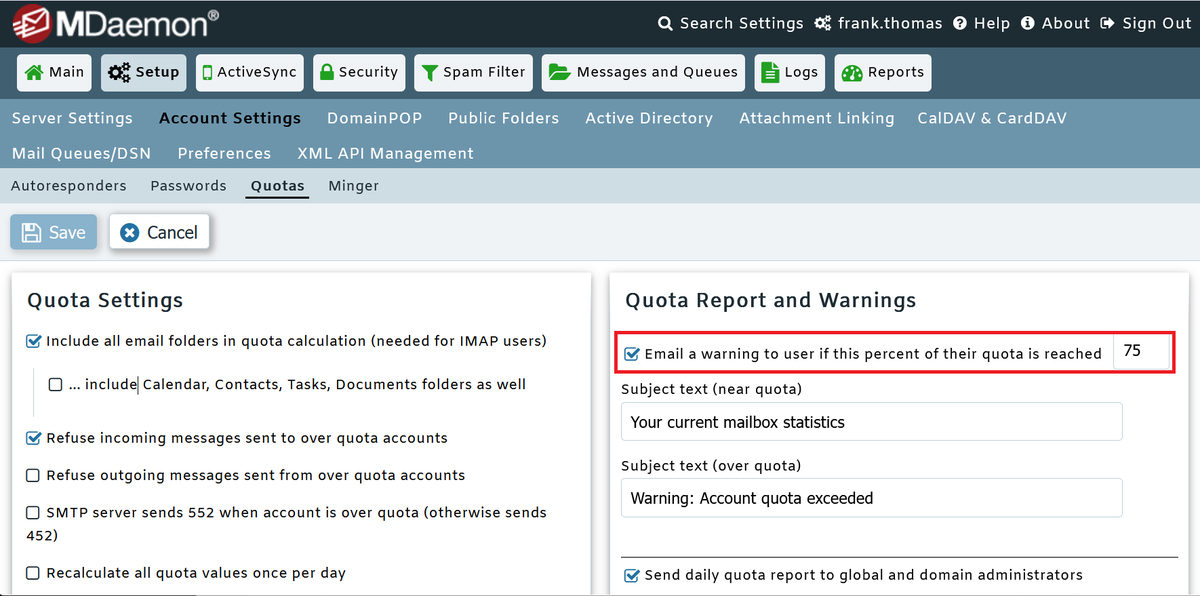Viewport: 1200px width, 596px height.
Task: Enable Recalculate all quota values daily
Action: tap(33, 573)
